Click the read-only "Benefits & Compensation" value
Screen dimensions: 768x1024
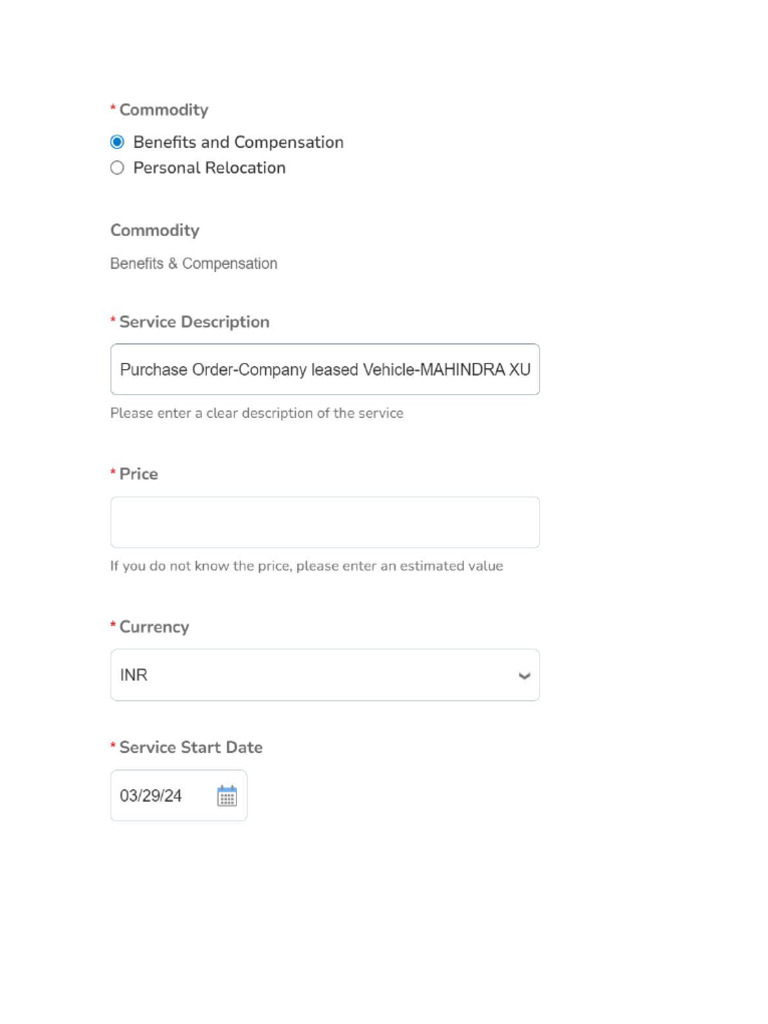[193, 264]
